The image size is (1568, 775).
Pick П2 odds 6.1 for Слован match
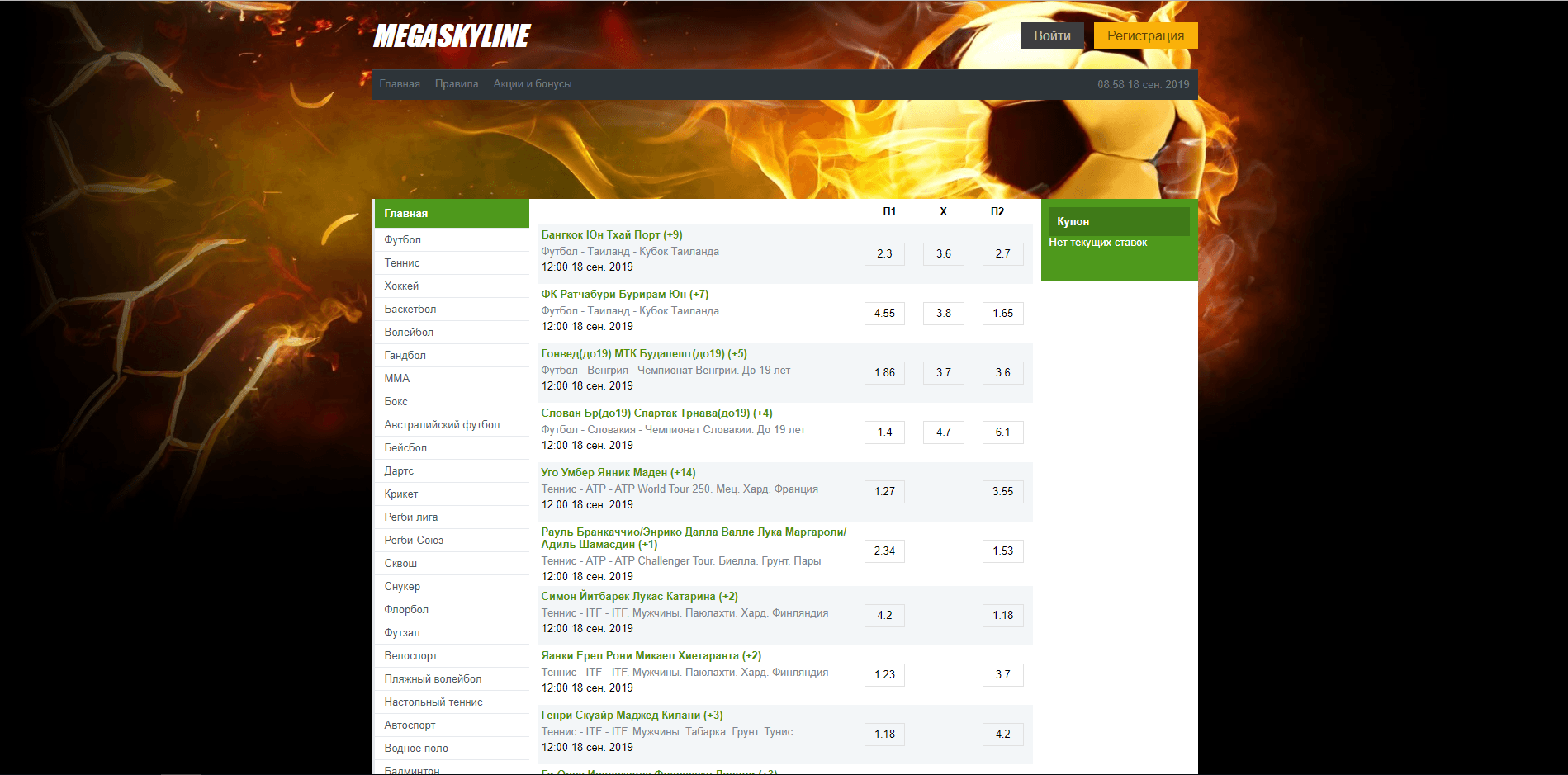click(1002, 432)
